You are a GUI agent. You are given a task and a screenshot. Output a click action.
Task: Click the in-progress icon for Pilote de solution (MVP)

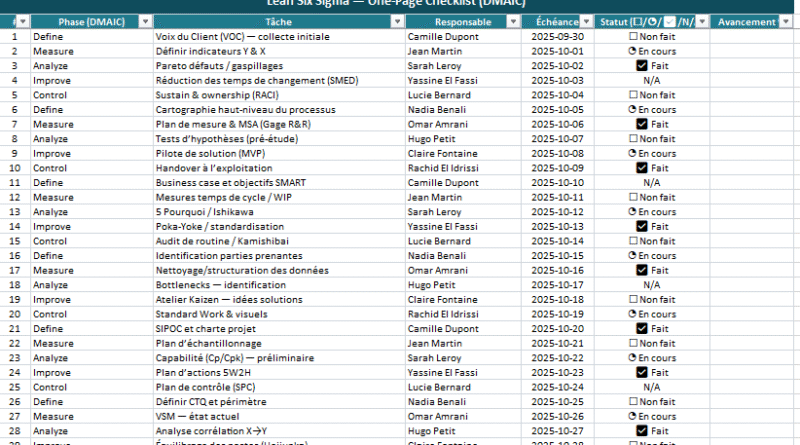pos(632,154)
